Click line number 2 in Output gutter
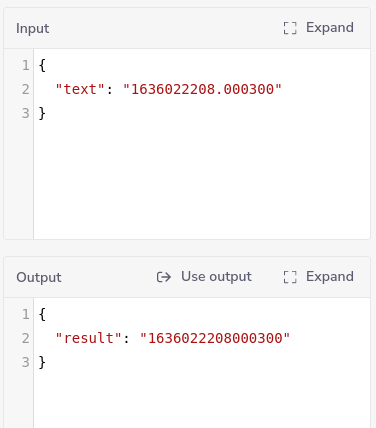The image size is (376, 428). pos(26,338)
